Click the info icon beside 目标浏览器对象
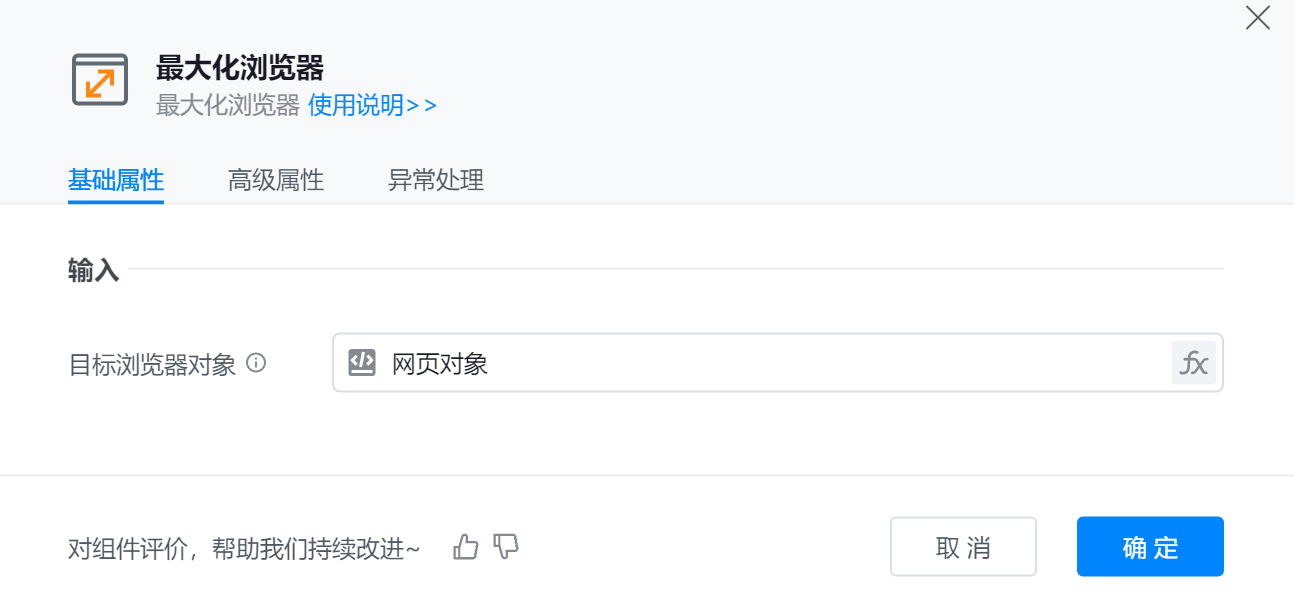The width and height of the screenshot is (1294, 608). (x=256, y=363)
